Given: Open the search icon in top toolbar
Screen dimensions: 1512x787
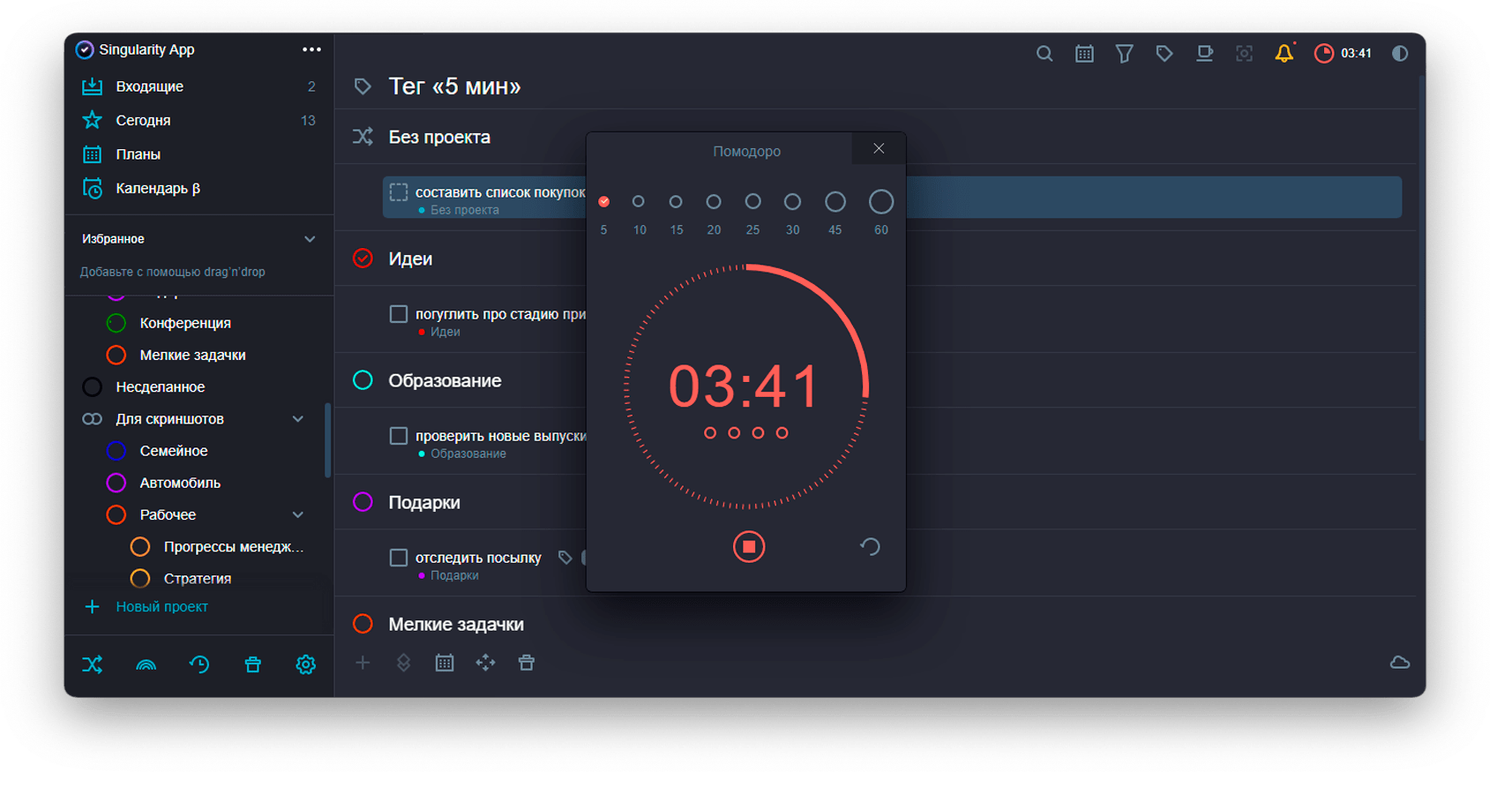Looking at the screenshot, I should pyautogui.click(x=1044, y=54).
